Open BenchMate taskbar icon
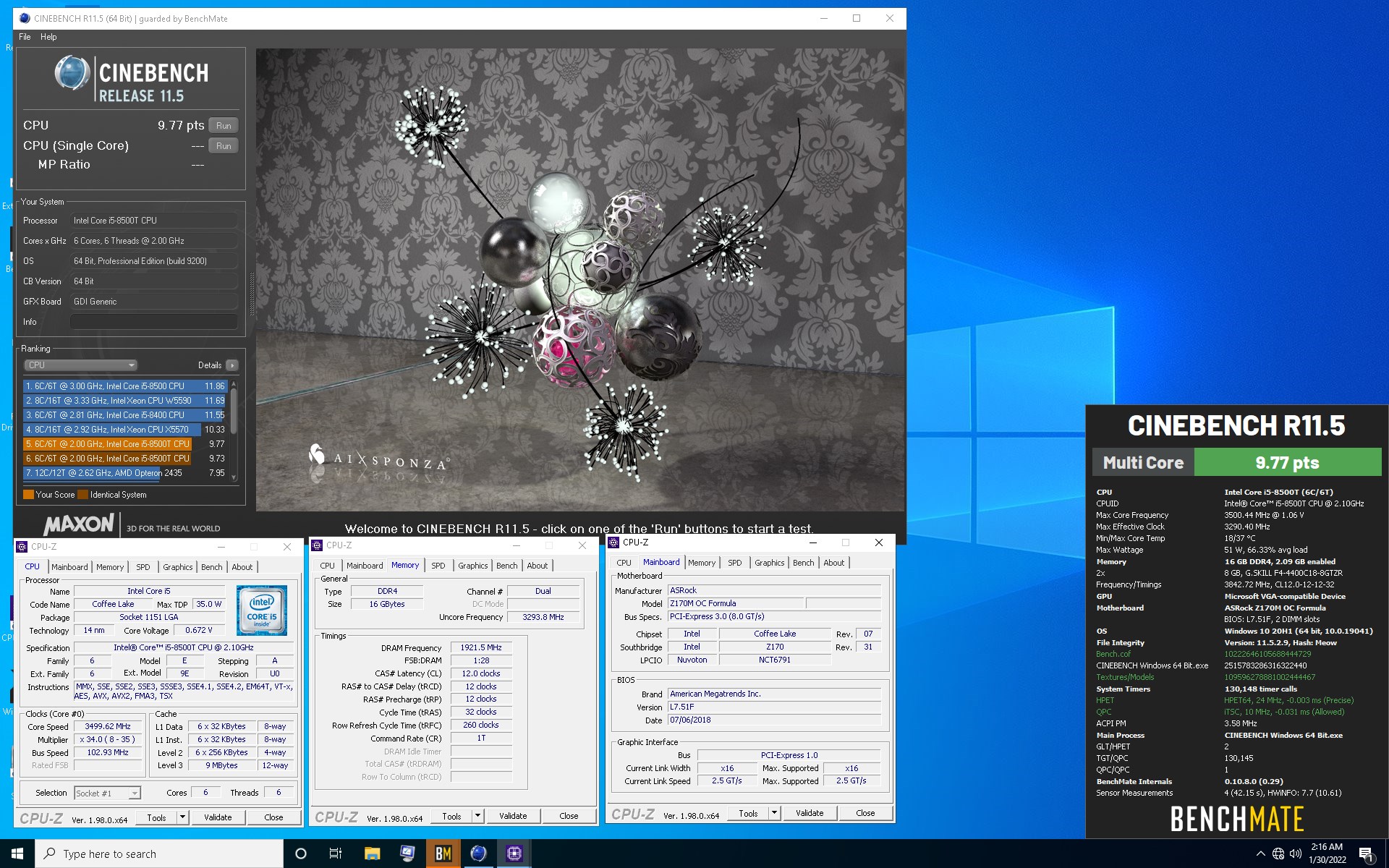The width and height of the screenshot is (1389, 868). (443, 854)
